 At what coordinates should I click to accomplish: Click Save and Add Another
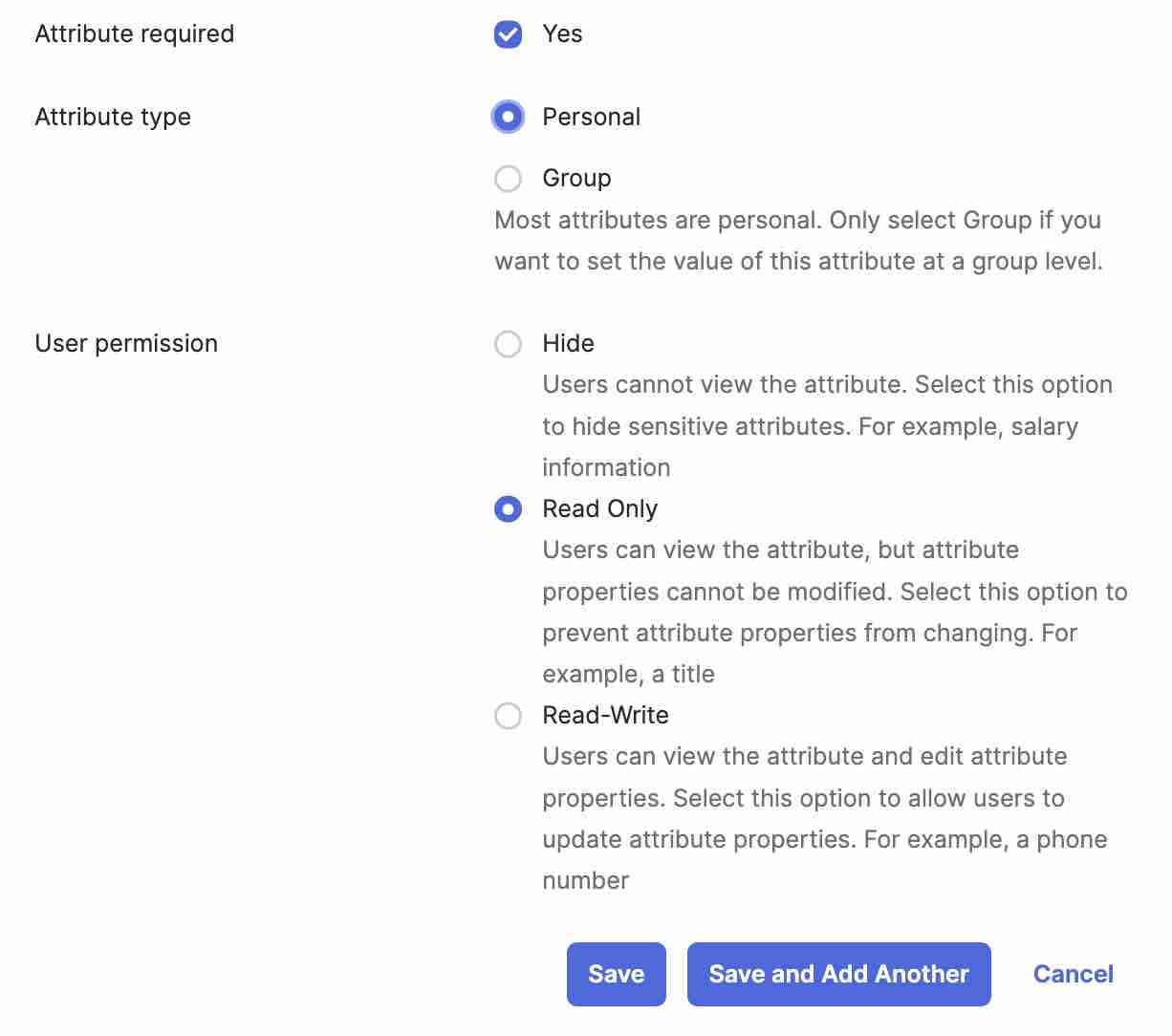(838, 974)
